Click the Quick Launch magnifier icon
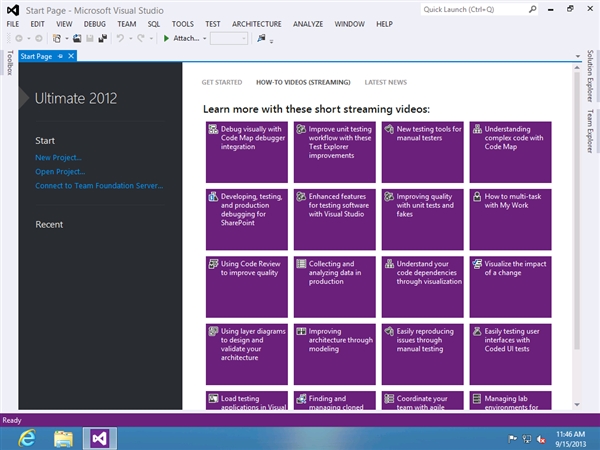 click(532, 10)
